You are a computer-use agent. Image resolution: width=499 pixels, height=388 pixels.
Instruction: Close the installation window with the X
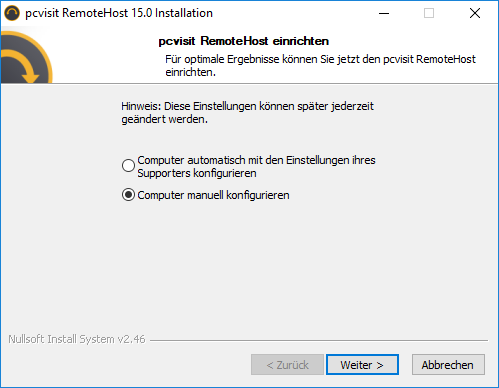(x=475, y=13)
